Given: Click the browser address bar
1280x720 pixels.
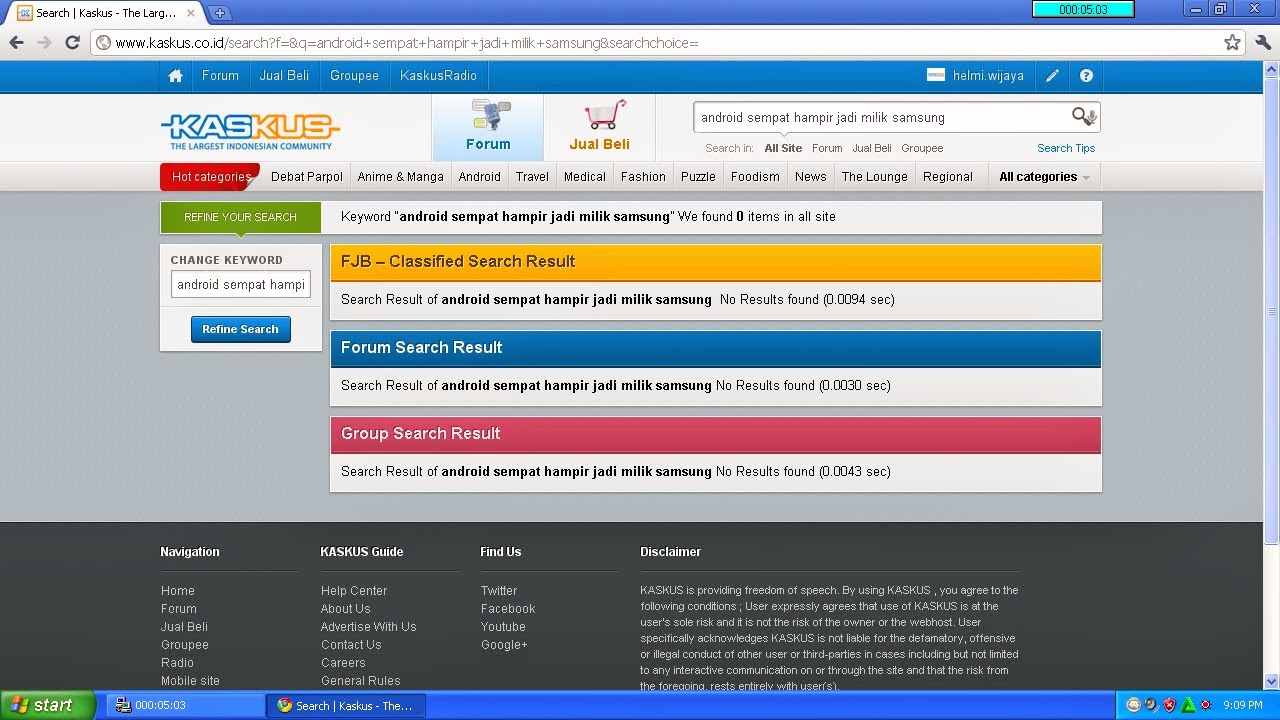Looking at the screenshot, I should pos(660,43).
